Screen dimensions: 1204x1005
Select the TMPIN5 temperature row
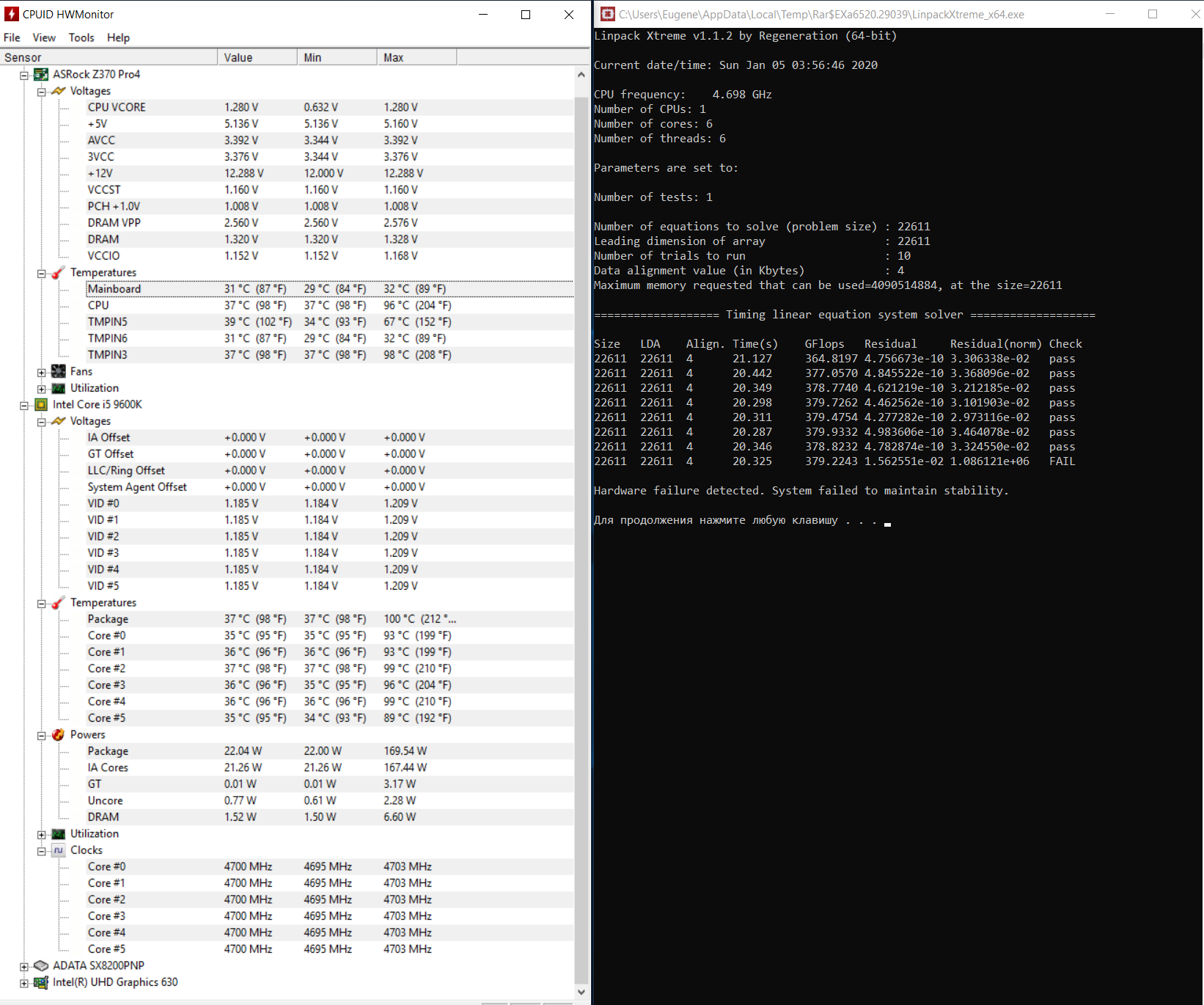(330, 322)
